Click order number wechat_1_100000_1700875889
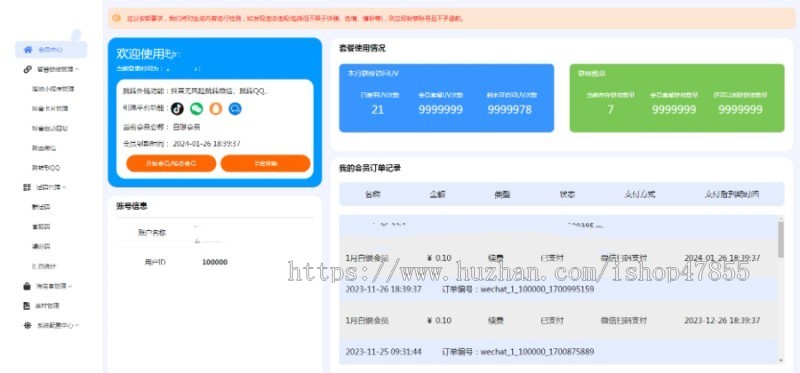Screen dimensions: 800x373 (x=537, y=352)
